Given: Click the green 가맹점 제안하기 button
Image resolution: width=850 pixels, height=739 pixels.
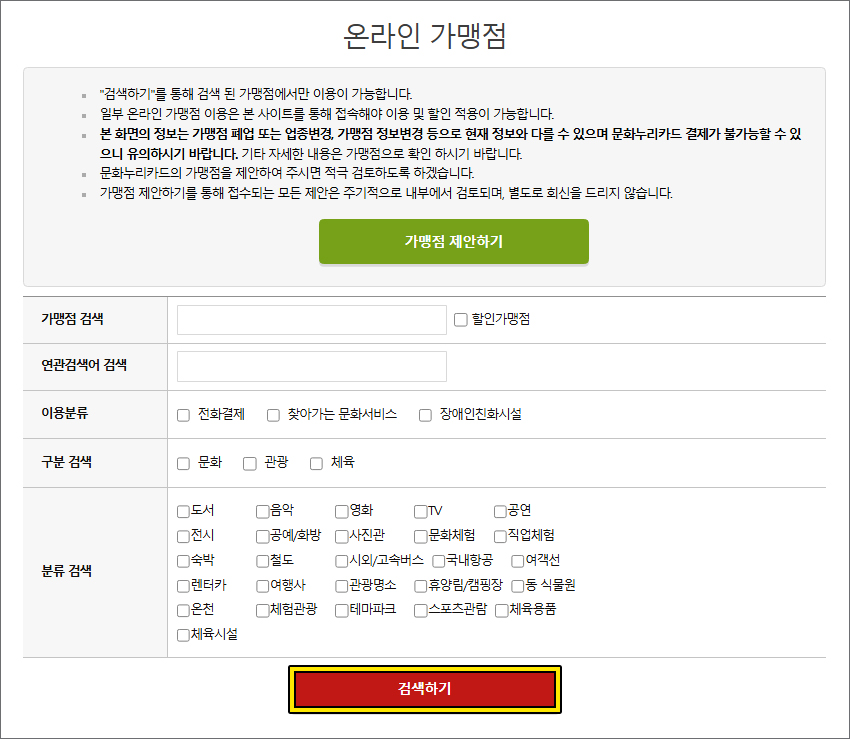Looking at the screenshot, I should tap(453, 242).
